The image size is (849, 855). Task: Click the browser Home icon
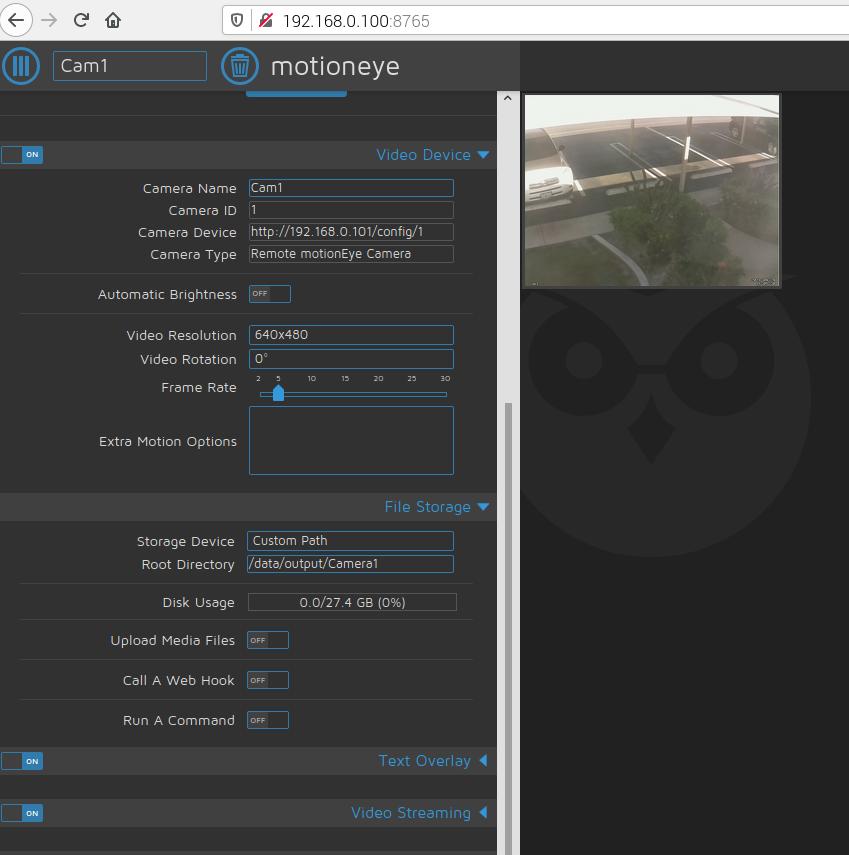(x=113, y=20)
